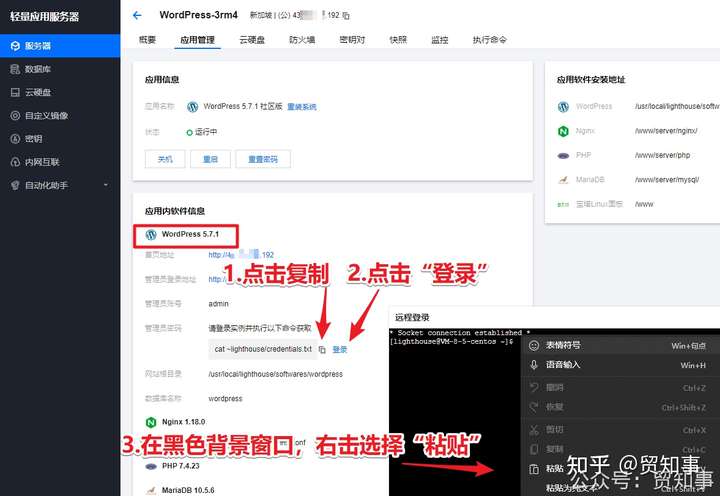Screen dimensions: 720x496
Task: Click the 重装系统 link
Action: 302,107
